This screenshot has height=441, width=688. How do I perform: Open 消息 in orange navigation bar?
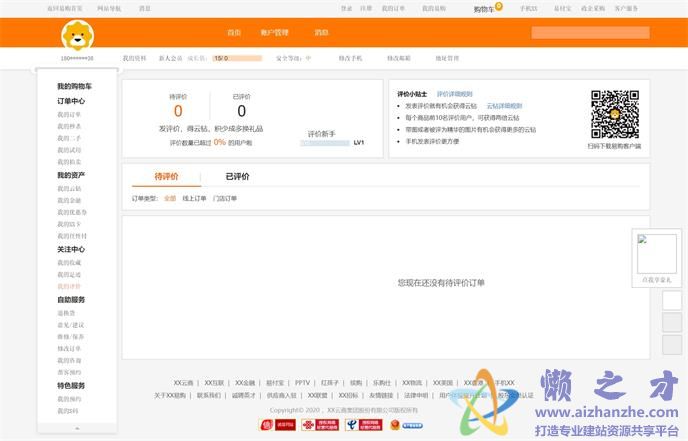(322, 32)
